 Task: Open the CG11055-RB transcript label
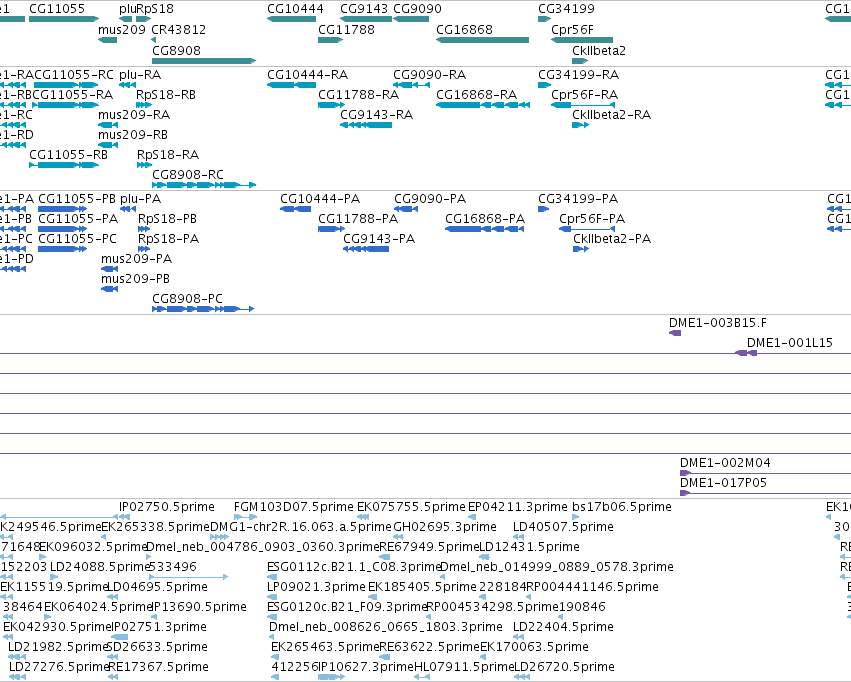(x=68, y=155)
